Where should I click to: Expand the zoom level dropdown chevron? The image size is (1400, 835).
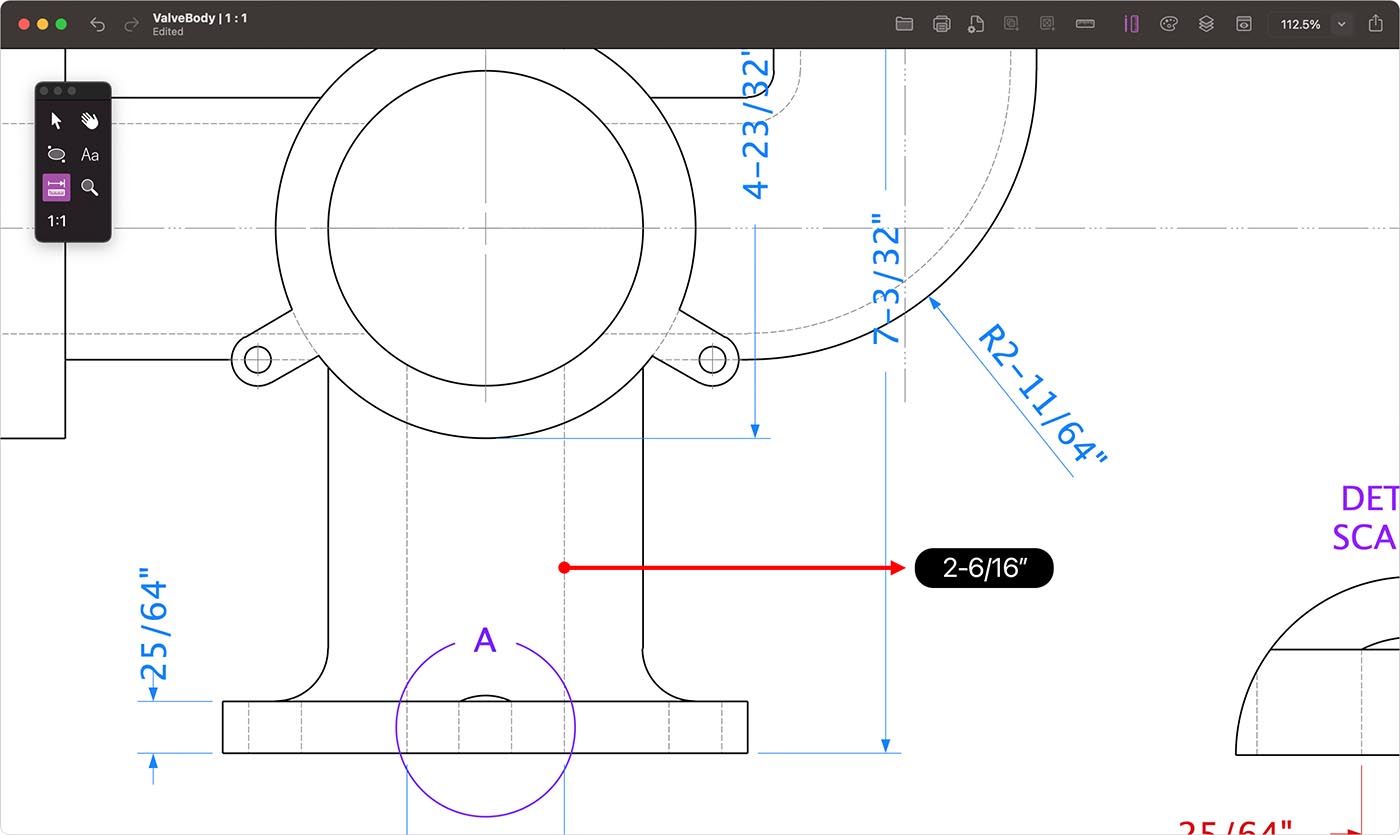tap(1341, 24)
